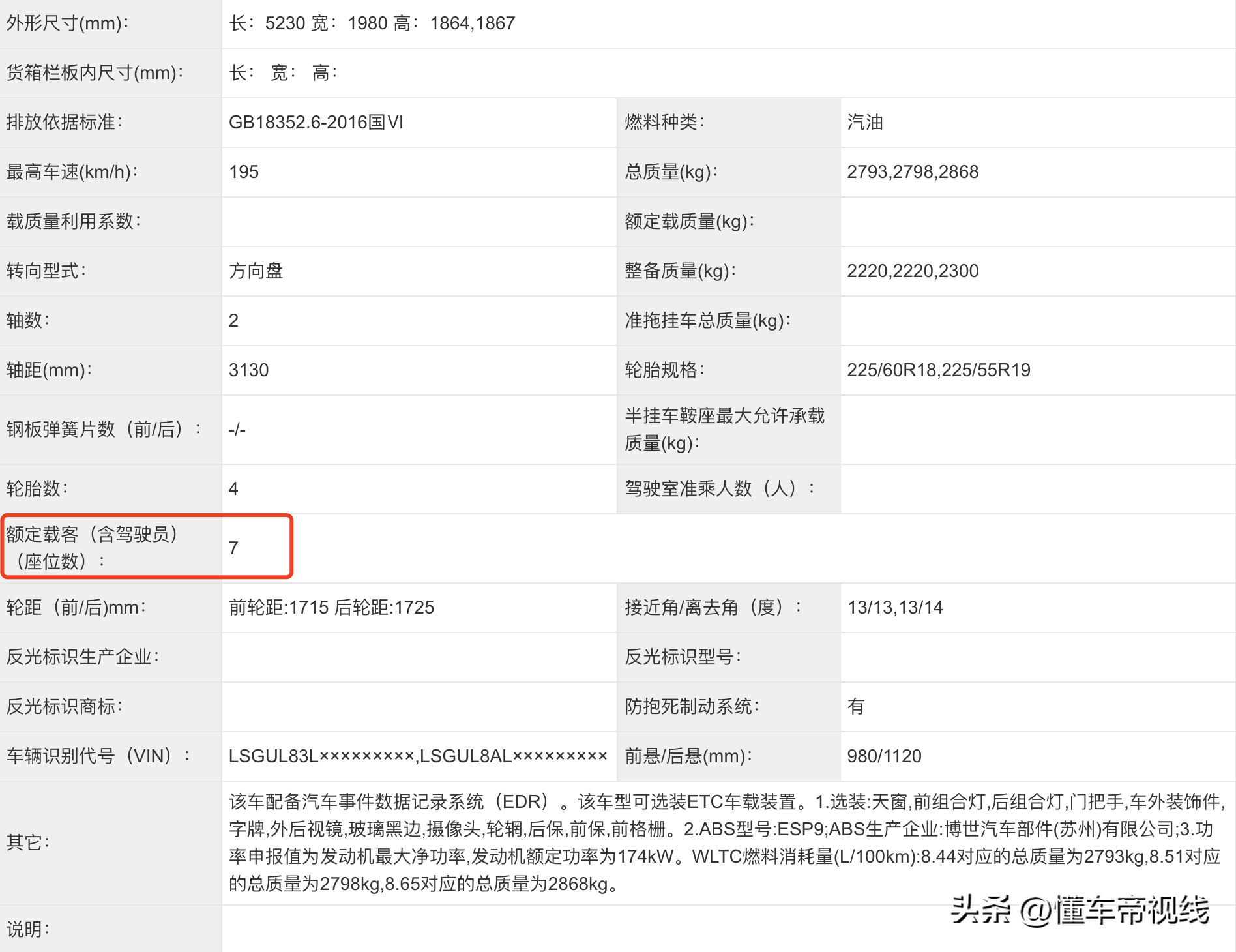
Task: Select the 总质量(kg) label
Action: pyautogui.click(x=671, y=172)
